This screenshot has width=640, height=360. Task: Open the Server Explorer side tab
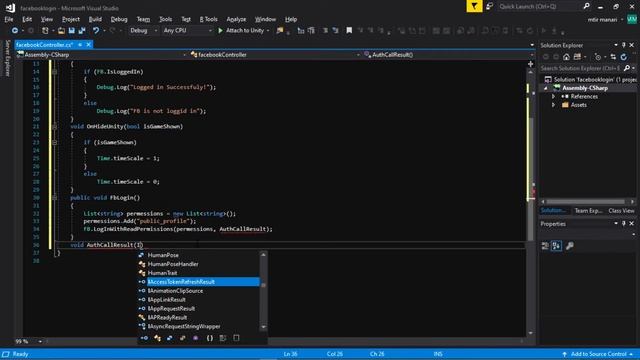[x=7, y=58]
